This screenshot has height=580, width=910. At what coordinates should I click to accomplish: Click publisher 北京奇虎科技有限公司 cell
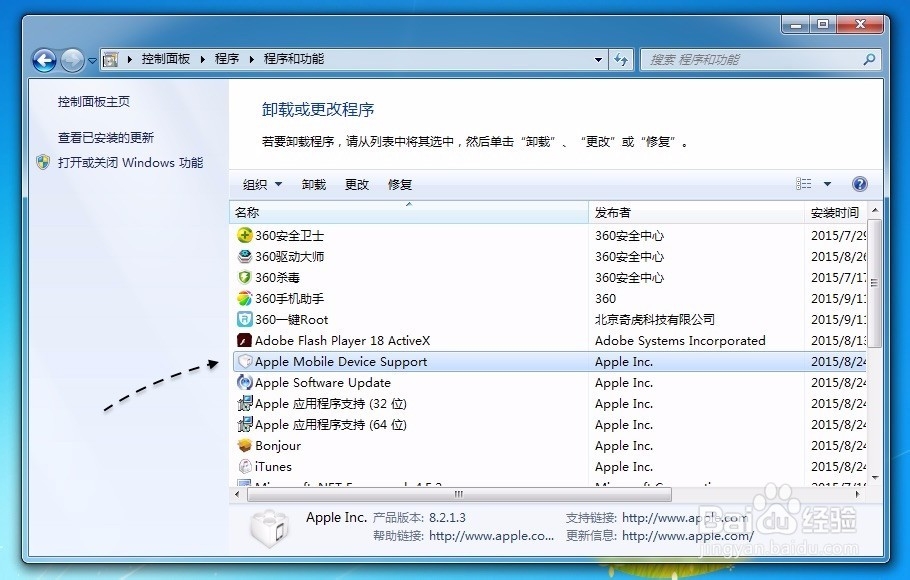tap(655, 319)
